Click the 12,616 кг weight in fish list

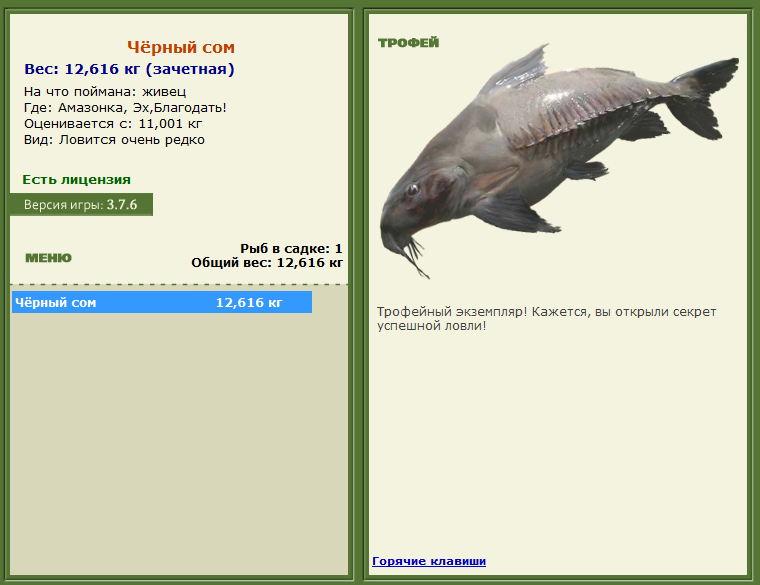[249, 303]
